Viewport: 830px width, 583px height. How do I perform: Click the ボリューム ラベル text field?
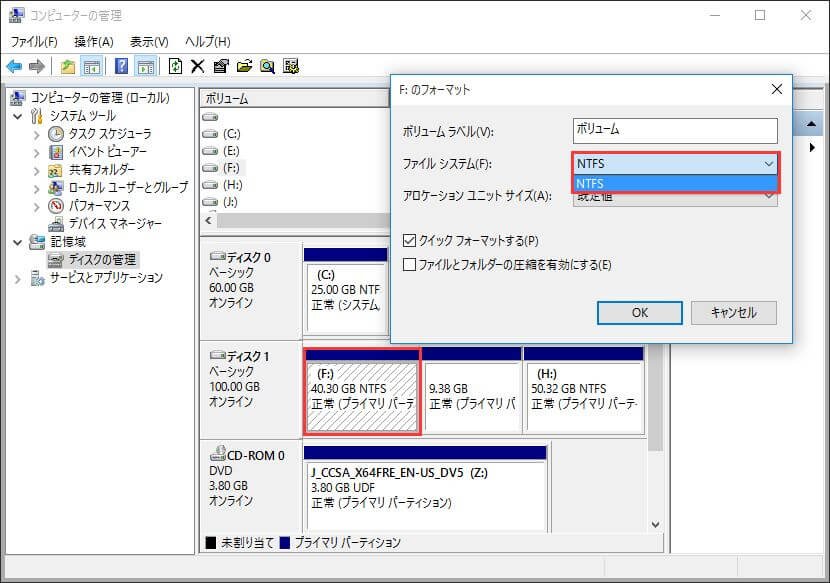675,131
